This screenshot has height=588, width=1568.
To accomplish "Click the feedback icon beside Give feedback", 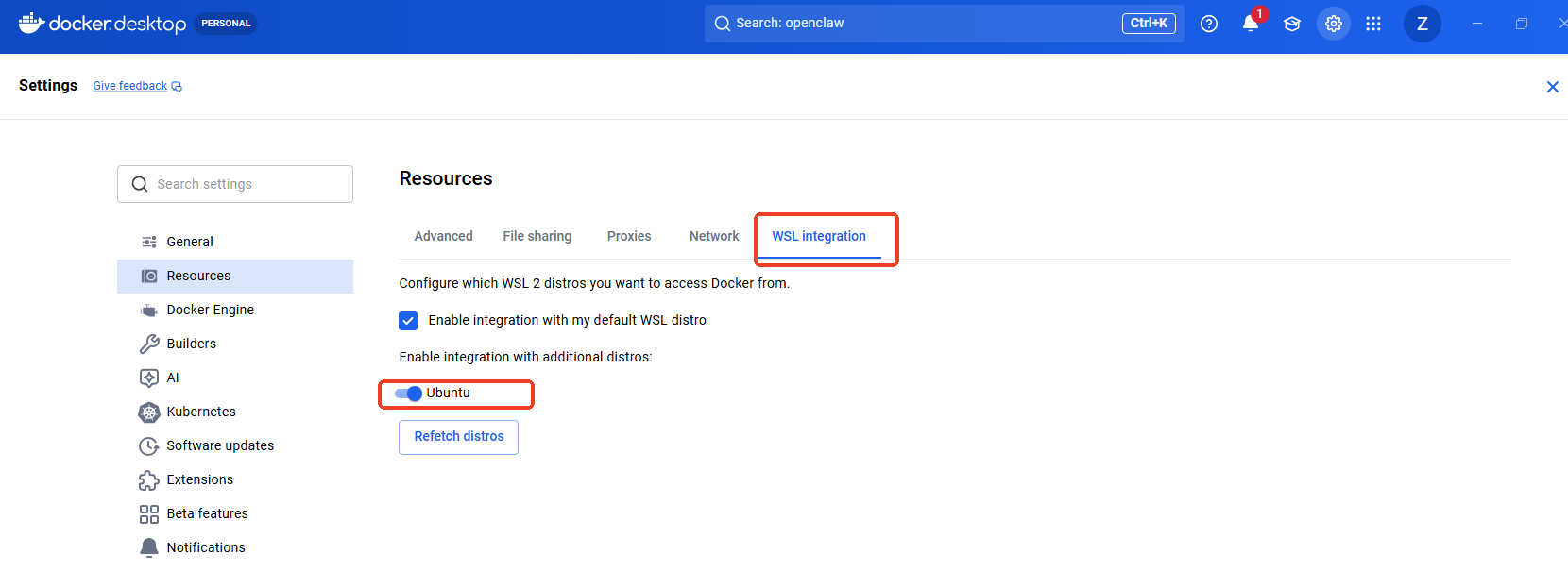I will point(177,86).
